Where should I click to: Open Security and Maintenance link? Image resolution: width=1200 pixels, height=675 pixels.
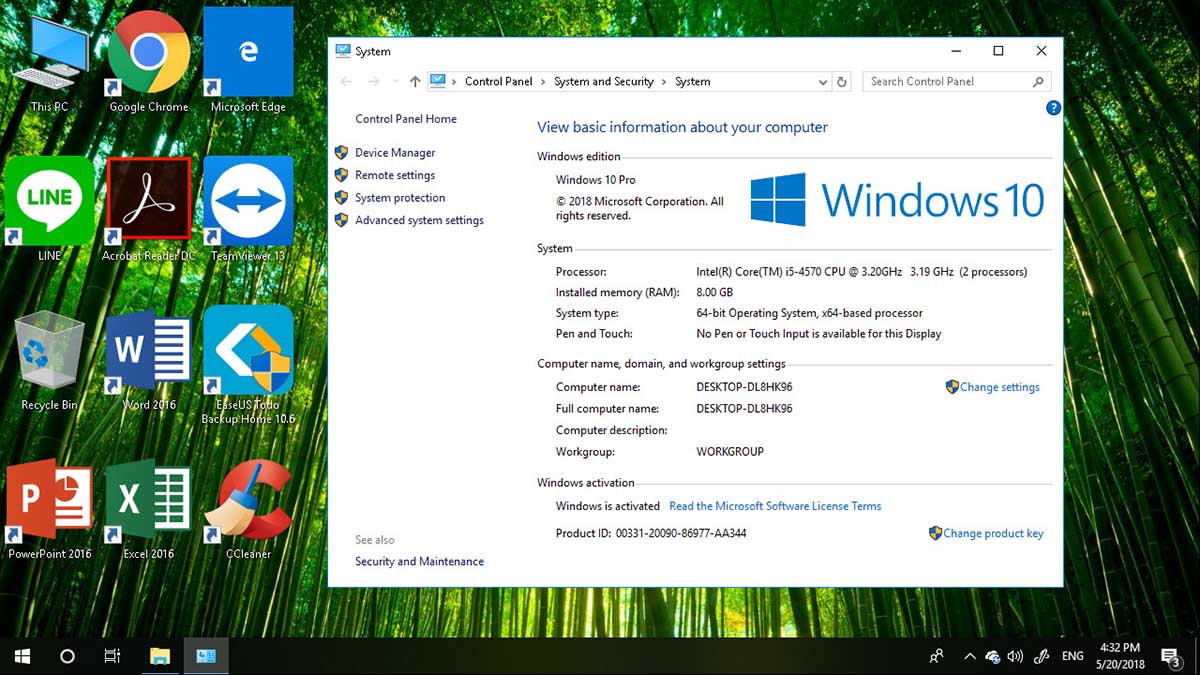pos(419,562)
